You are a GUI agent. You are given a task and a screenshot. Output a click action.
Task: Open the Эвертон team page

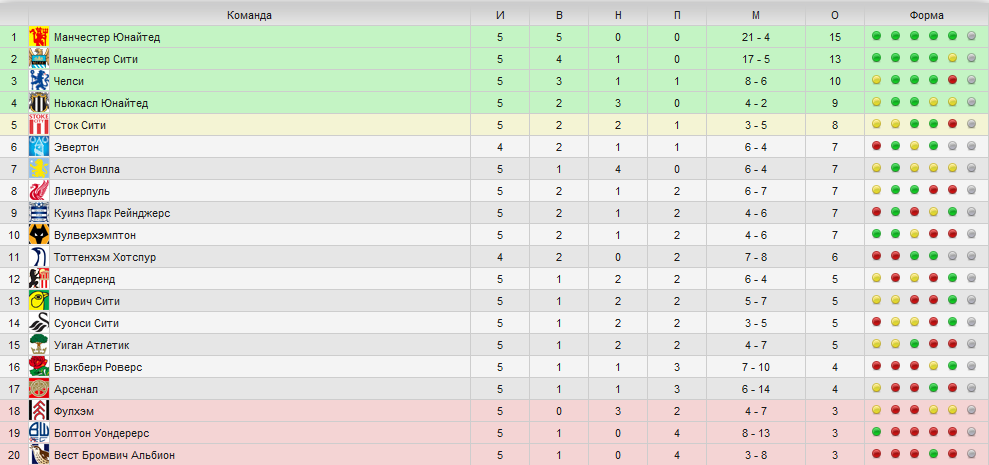[74, 147]
